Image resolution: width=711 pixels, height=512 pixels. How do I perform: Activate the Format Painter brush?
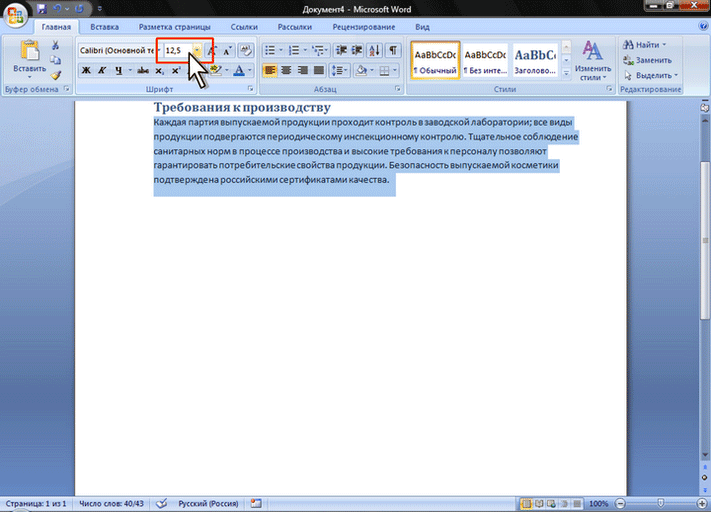point(55,75)
